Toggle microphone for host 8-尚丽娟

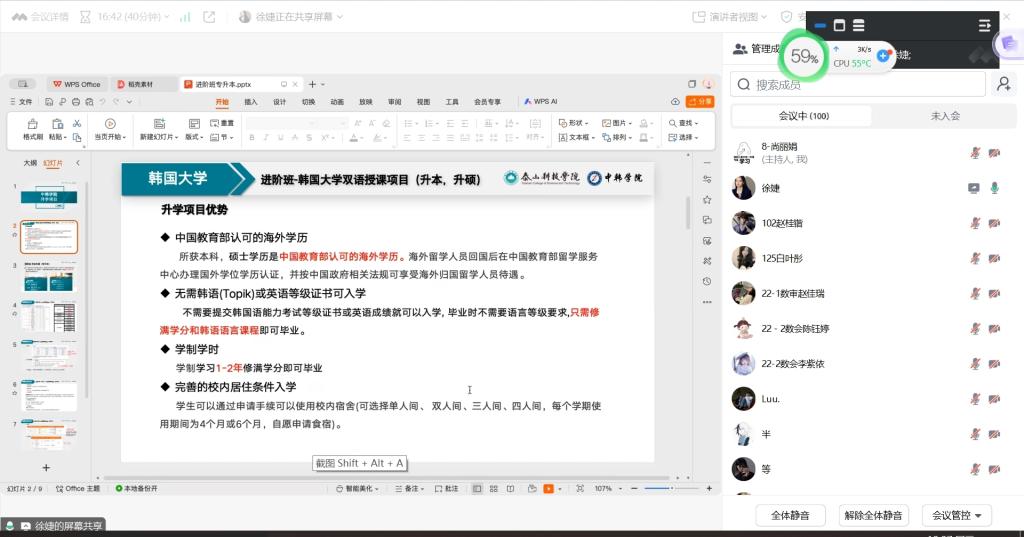(975, 153)
